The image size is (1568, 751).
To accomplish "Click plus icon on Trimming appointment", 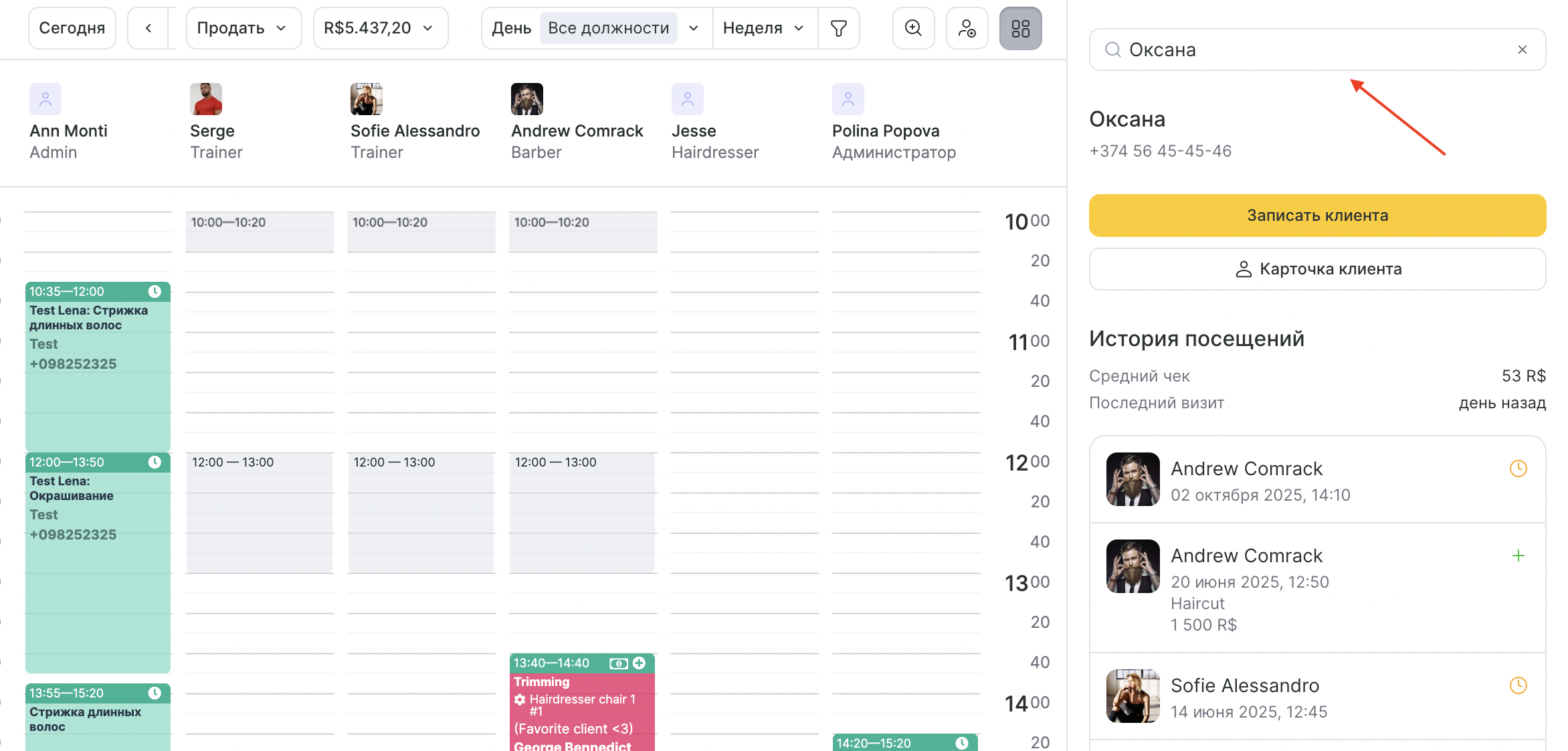I will (x=640, y=663).
